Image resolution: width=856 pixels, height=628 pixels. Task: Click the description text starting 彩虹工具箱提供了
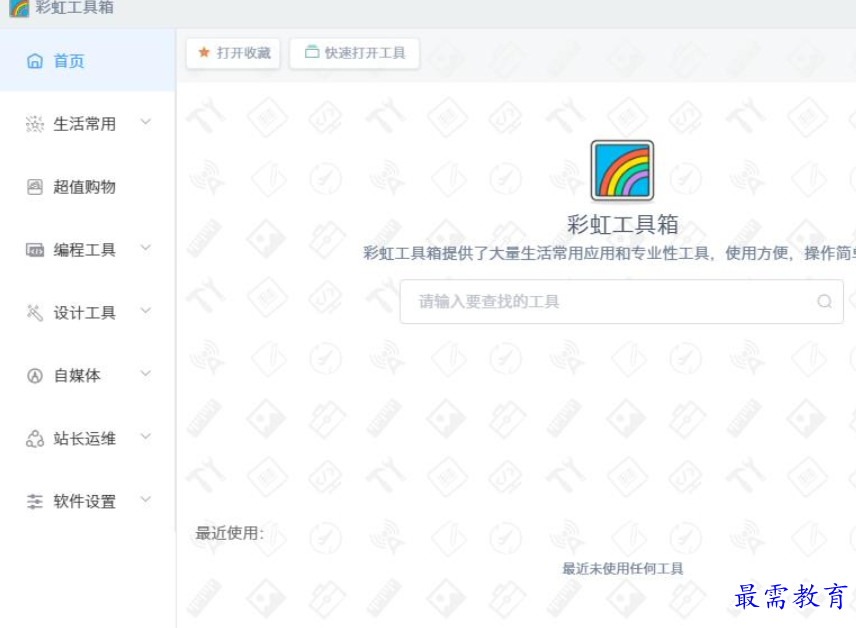coord(609,253)
